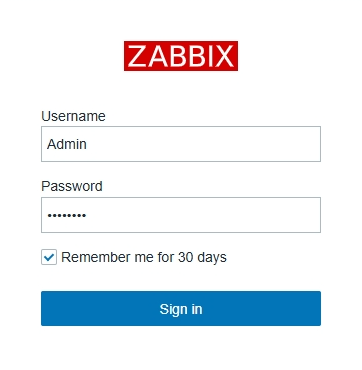Uncheck the blue checkmark box
This screenshot has width=362, height=370.
[x=49, y=257]
